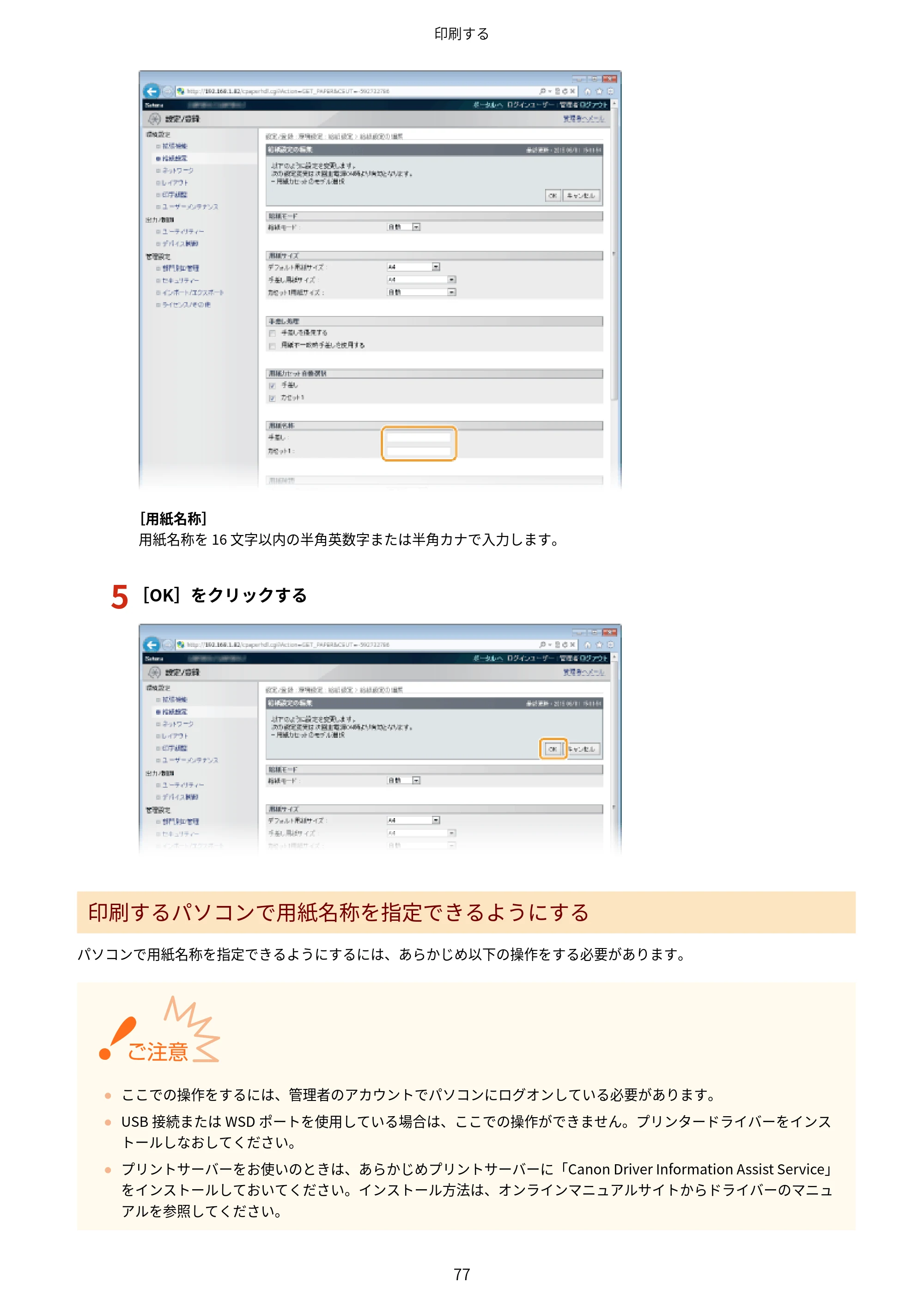Click the 手差し paper name input field

point(419,438)
